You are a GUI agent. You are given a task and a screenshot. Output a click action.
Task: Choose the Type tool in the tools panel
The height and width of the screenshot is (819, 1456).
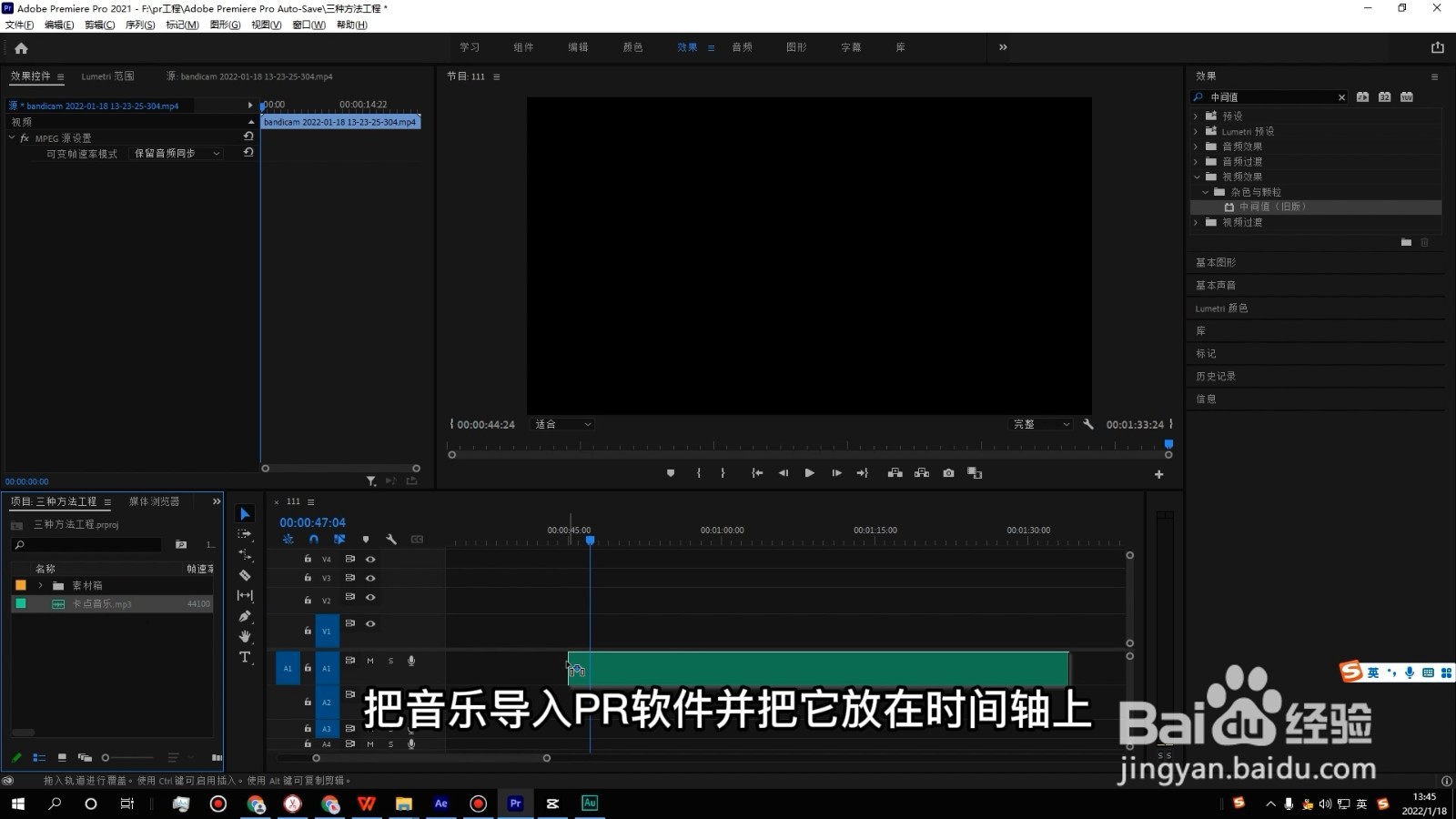click(x=244, y=657)
